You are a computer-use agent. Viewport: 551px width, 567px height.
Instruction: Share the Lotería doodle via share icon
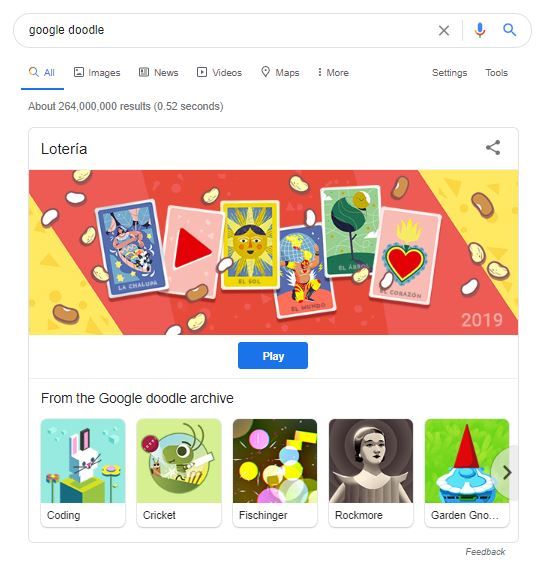click(x=493, y=148)
